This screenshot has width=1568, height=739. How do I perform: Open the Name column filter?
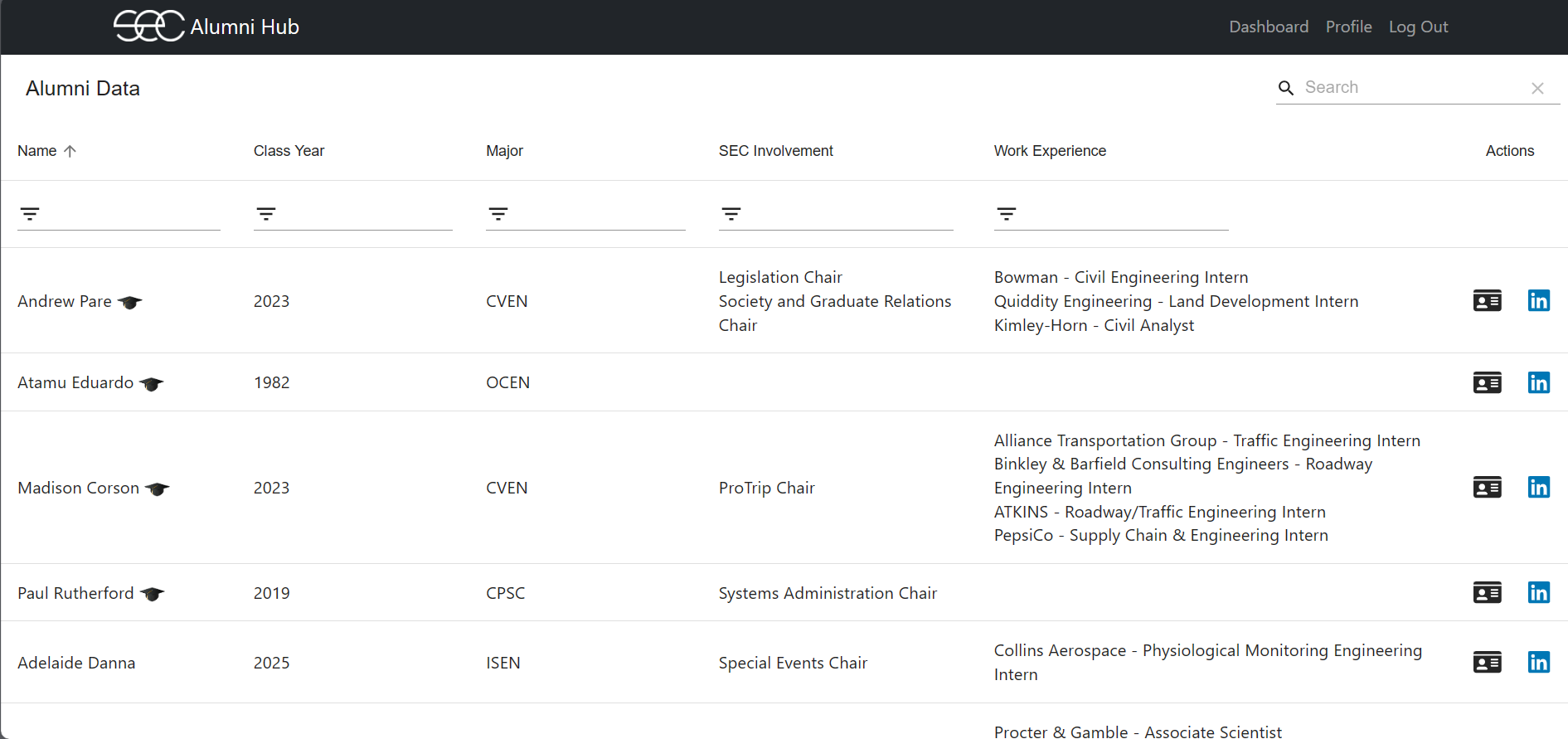pos(31,214)
